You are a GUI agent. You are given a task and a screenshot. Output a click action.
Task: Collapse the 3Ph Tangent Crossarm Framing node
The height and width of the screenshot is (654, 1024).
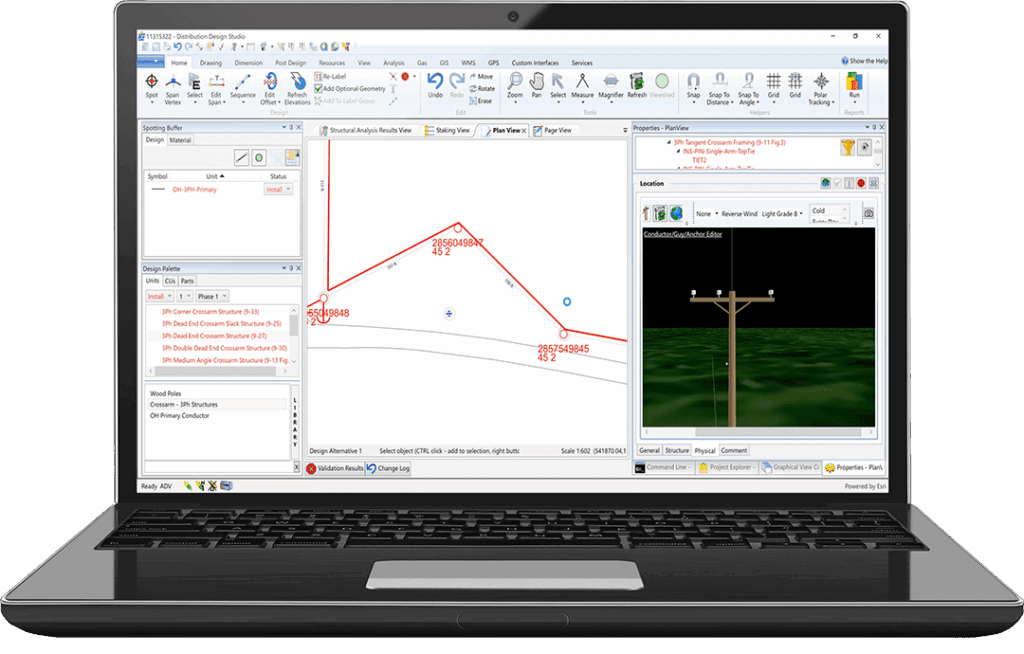pos(669,142)
